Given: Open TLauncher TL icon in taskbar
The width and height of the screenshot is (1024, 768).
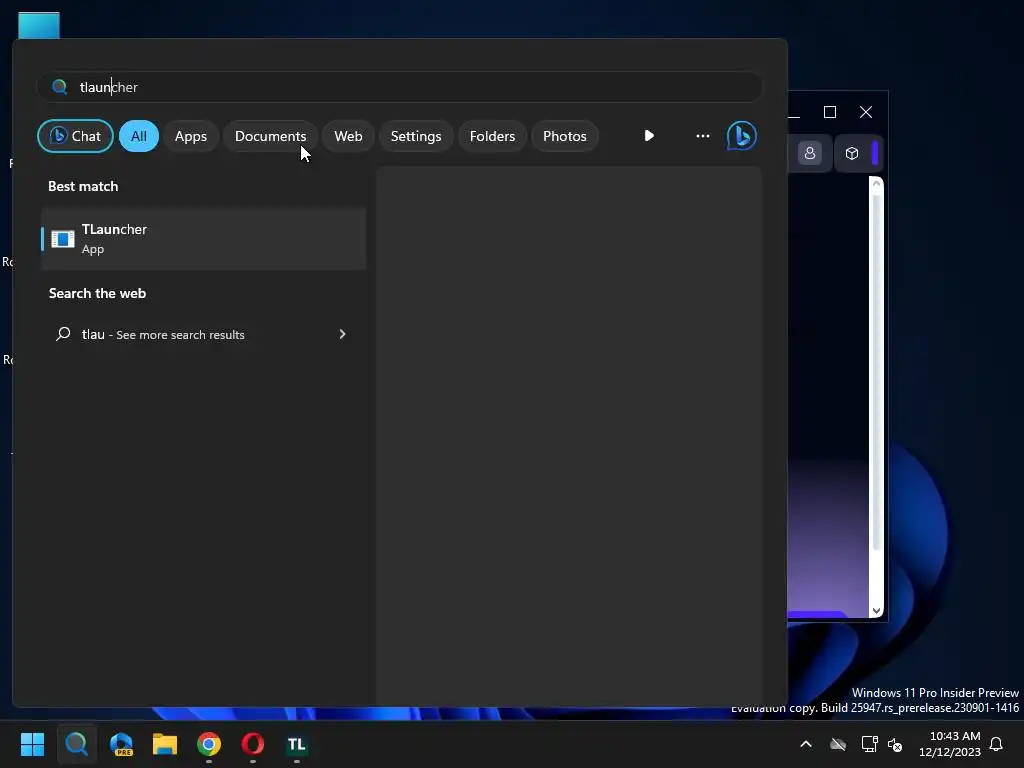Looking at the screenshot, I should click(x=296, y=744).
